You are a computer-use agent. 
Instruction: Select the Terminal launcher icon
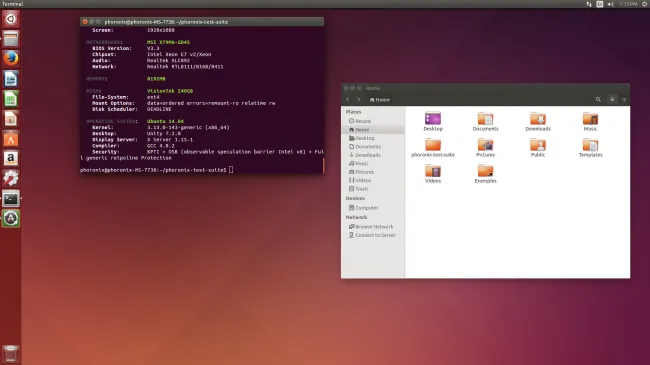pos(11,198)
